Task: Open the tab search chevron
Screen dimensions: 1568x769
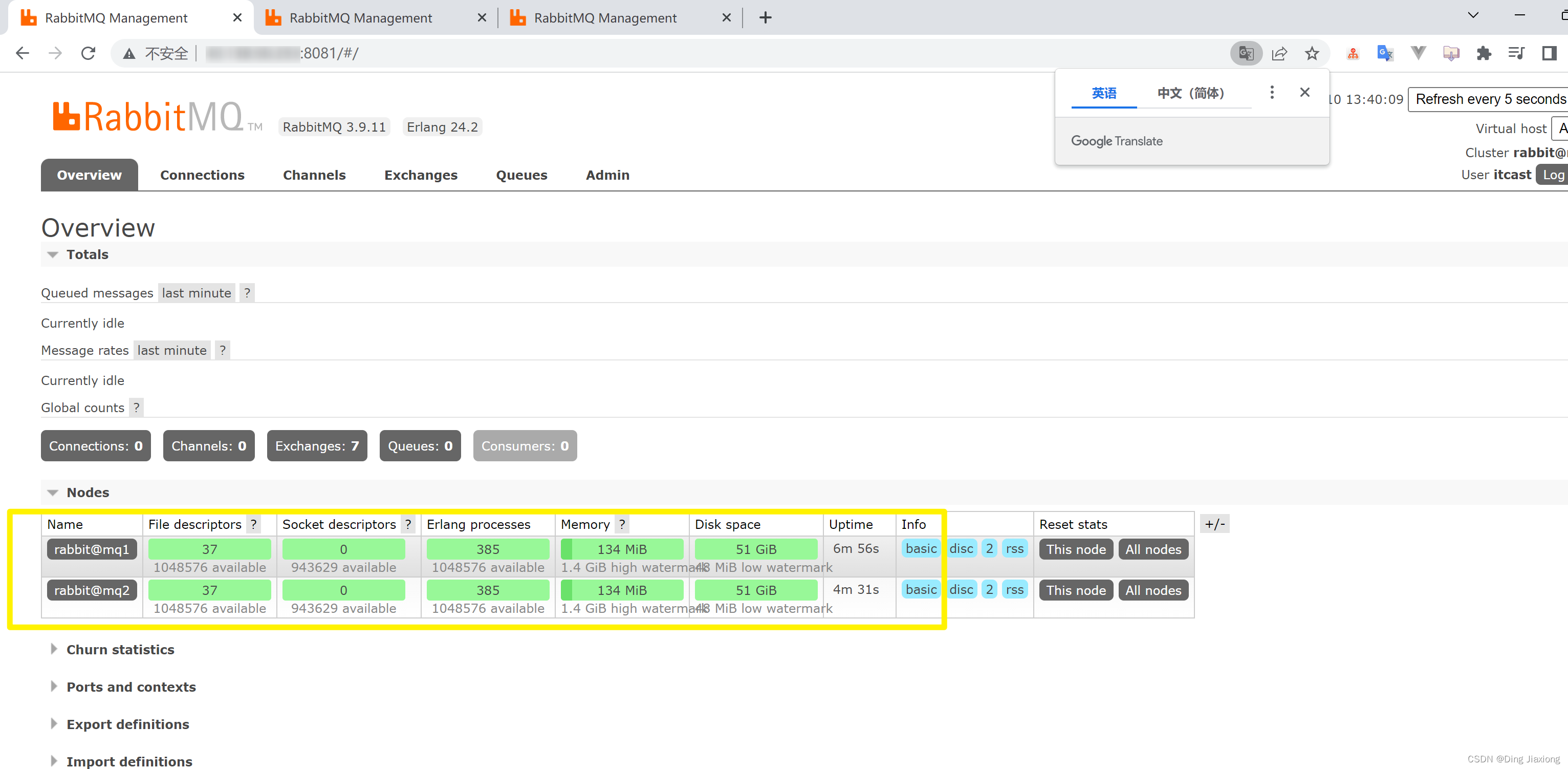Action: [1472, 15]
